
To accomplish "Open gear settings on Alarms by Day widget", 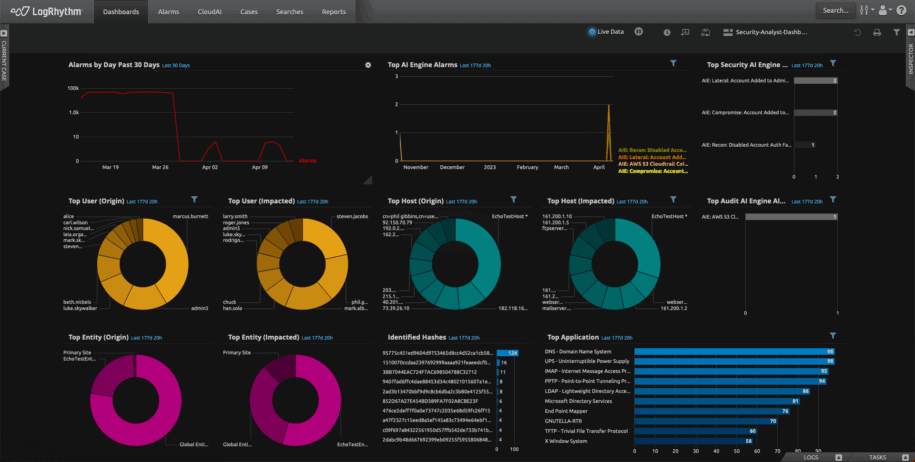I will point(368,65).
